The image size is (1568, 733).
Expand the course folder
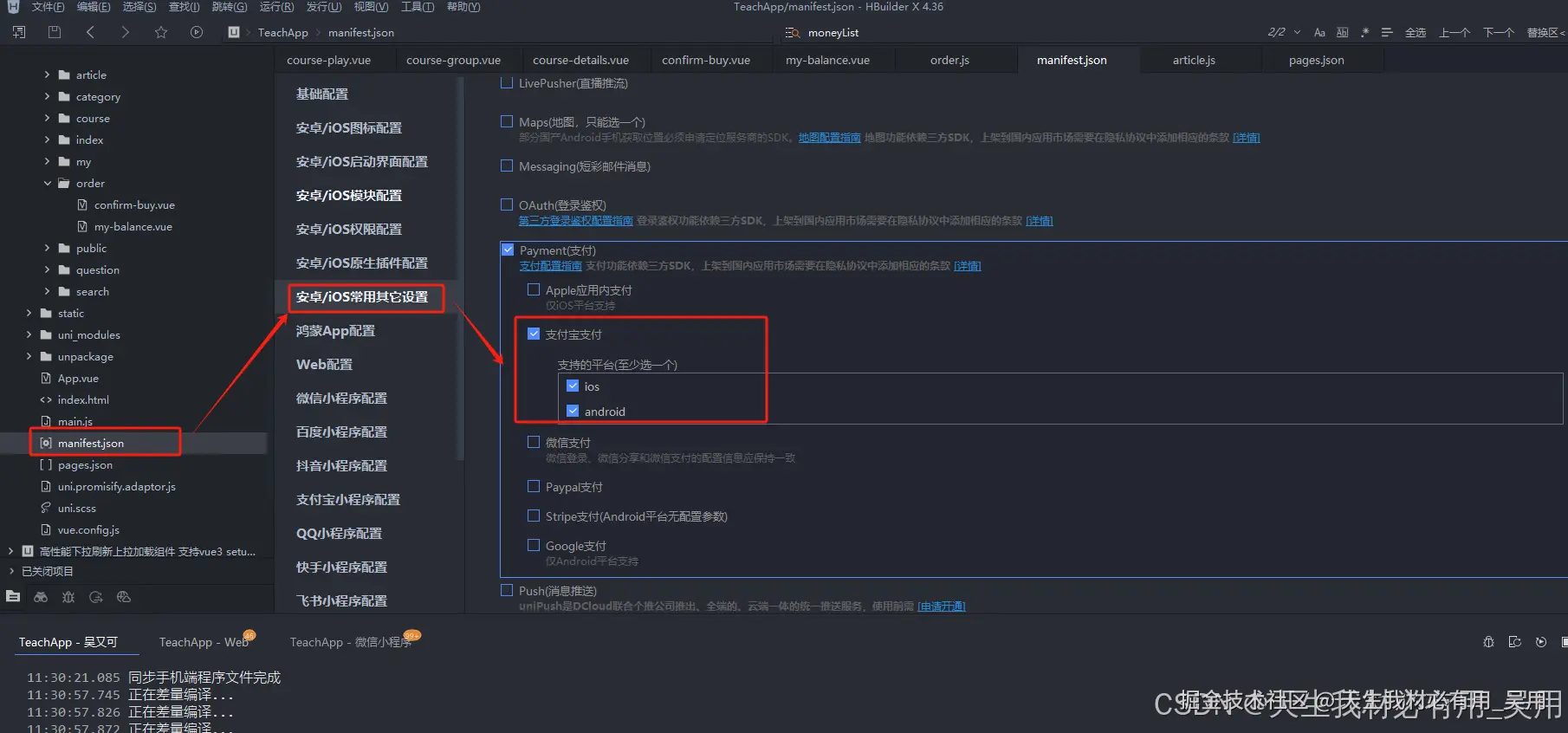47,118
